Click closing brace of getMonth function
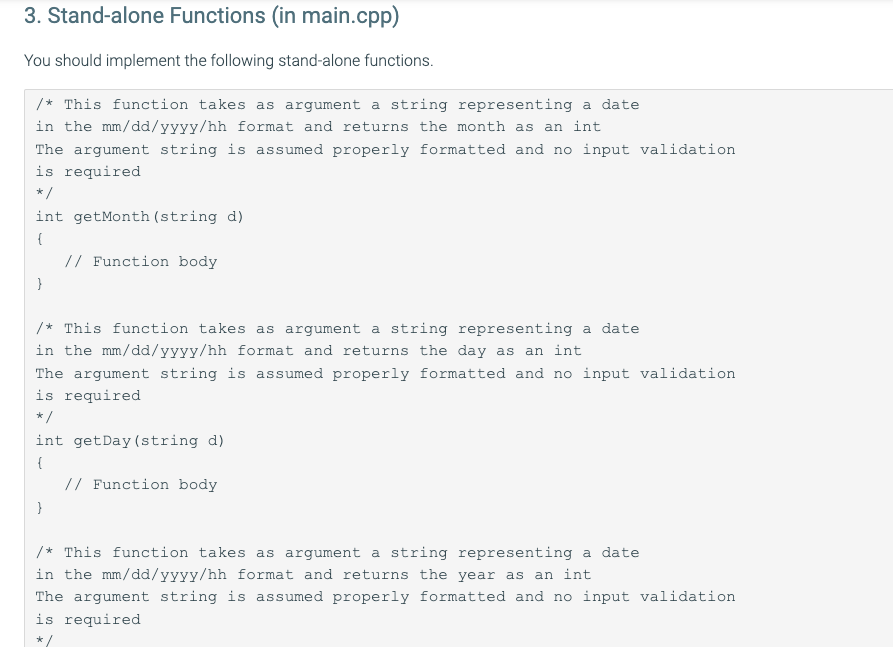The width and height of the screenshot is (893, 647). click(x=39, y=283)
